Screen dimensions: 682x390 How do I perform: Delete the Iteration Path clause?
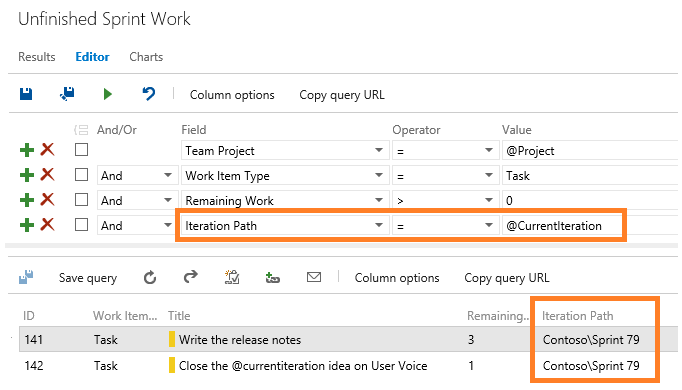(x=47, y=225)
